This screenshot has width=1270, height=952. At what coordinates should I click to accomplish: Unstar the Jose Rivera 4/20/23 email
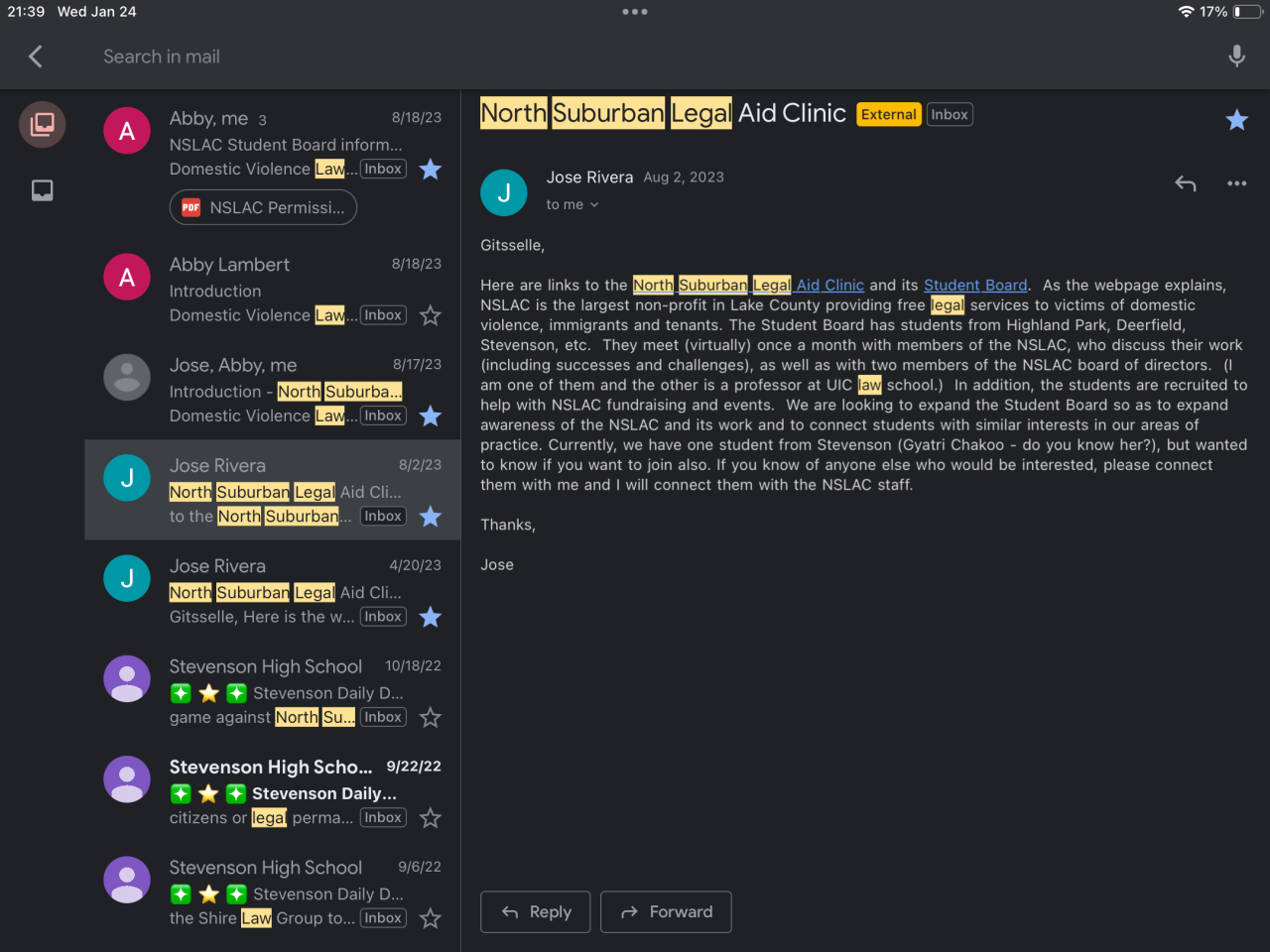tap(431, 617)
